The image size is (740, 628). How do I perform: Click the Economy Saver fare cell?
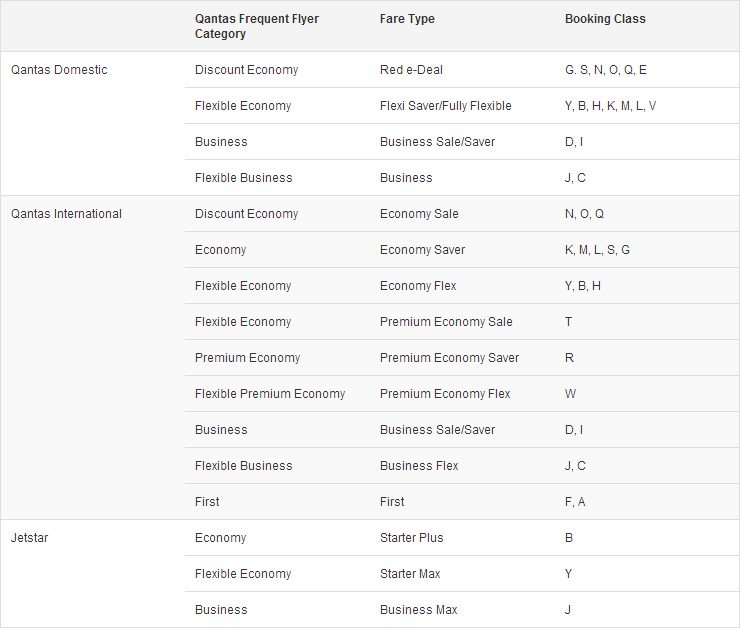click(422, 250)
